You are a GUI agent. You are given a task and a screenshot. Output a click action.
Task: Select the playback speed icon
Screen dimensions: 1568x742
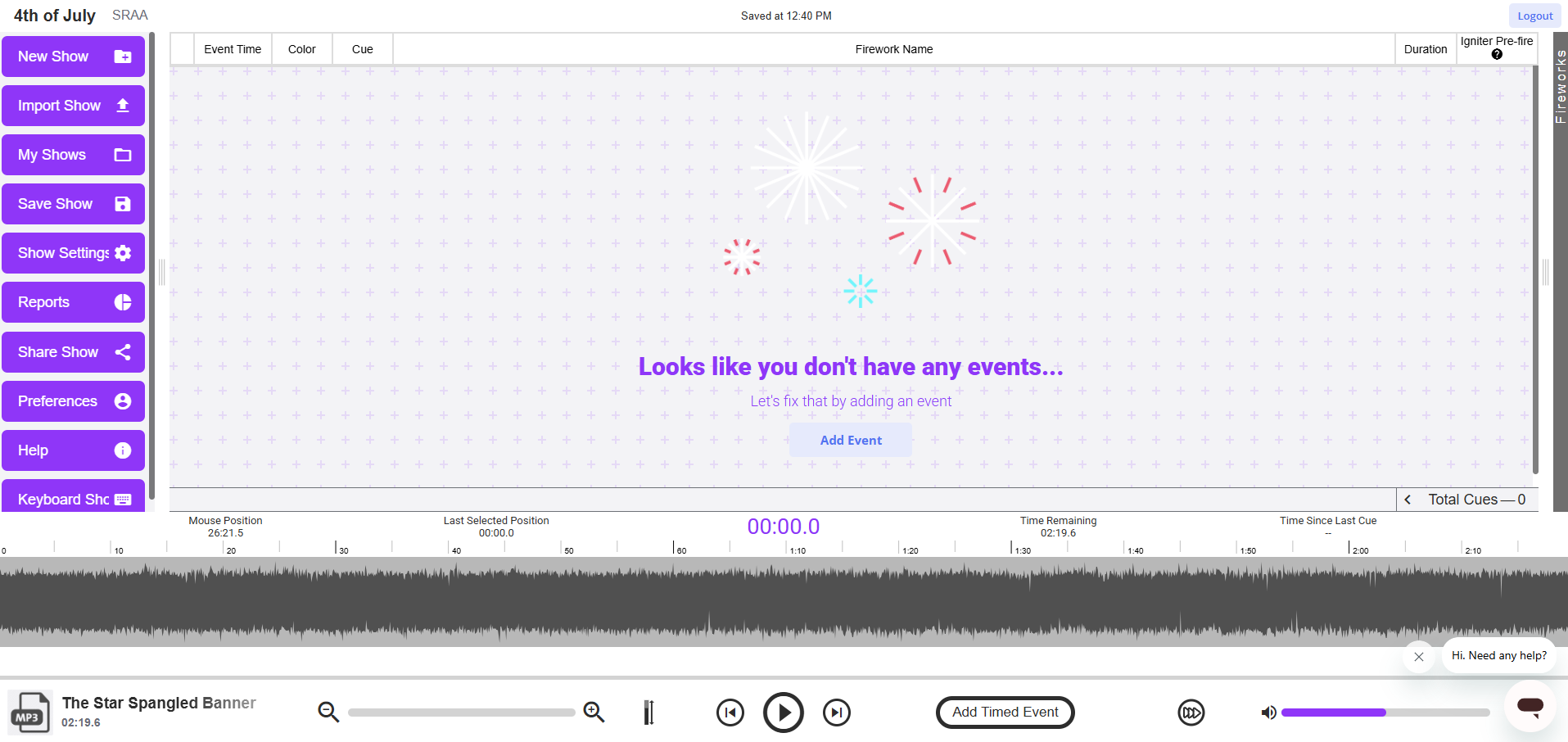tap(1191, 712)
